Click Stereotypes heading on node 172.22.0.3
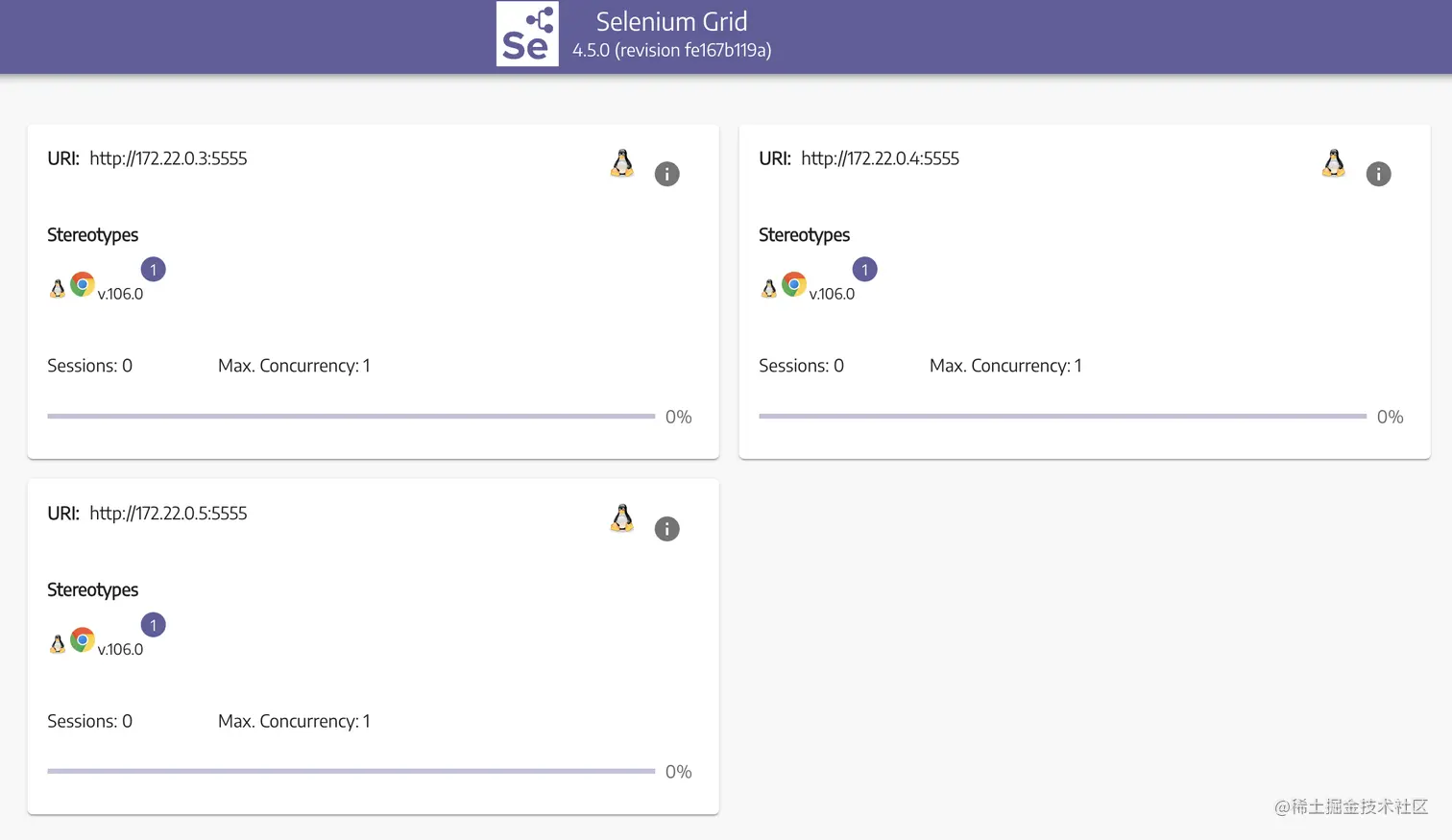1452x840 pixels. tap(93, 235)
